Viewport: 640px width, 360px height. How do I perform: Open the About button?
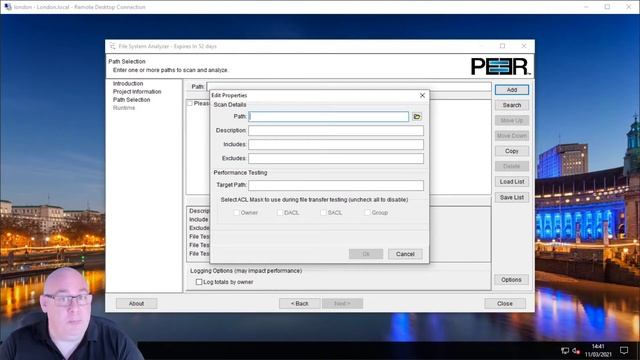tap(136, 304)
